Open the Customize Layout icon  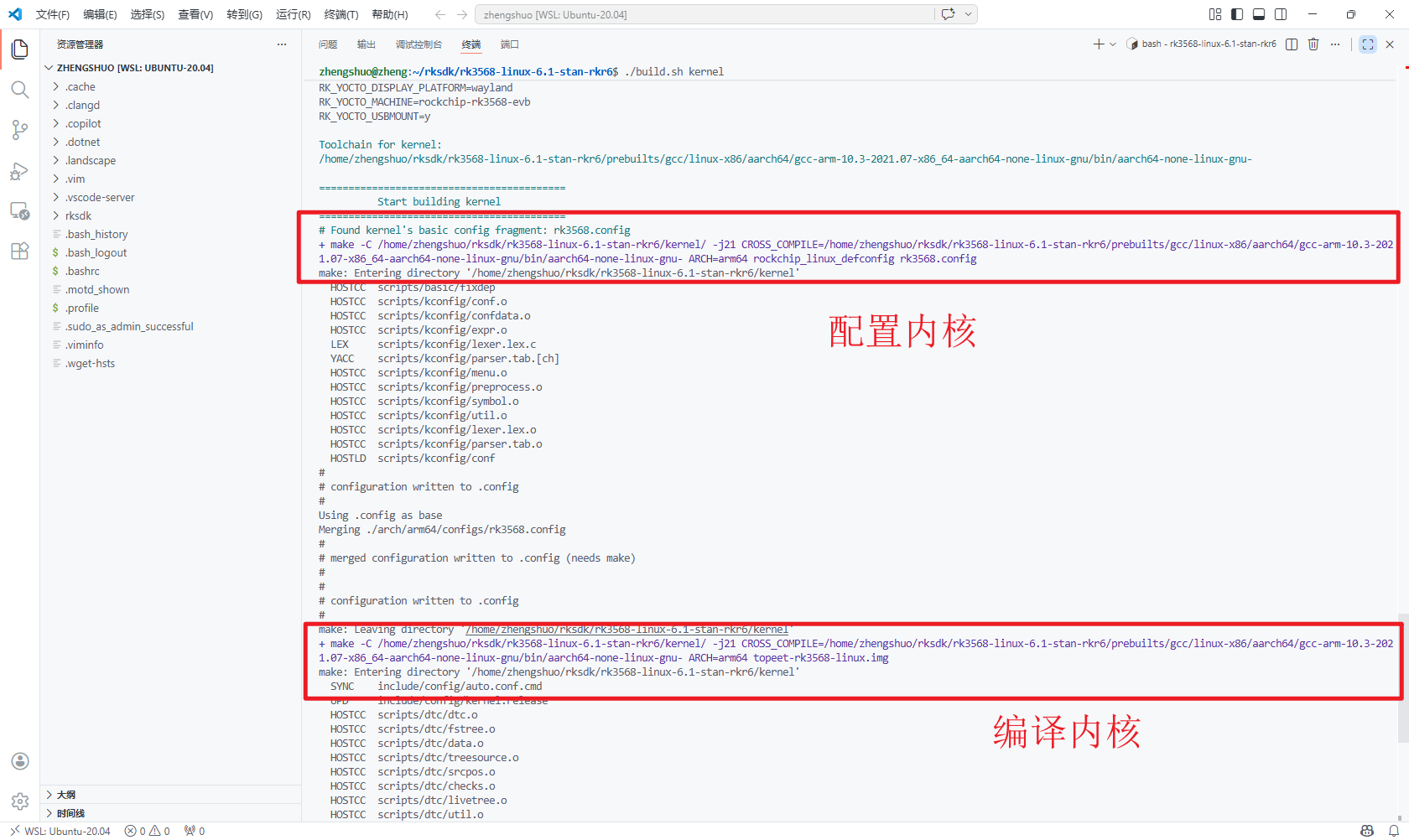[x=1215, y=14]
